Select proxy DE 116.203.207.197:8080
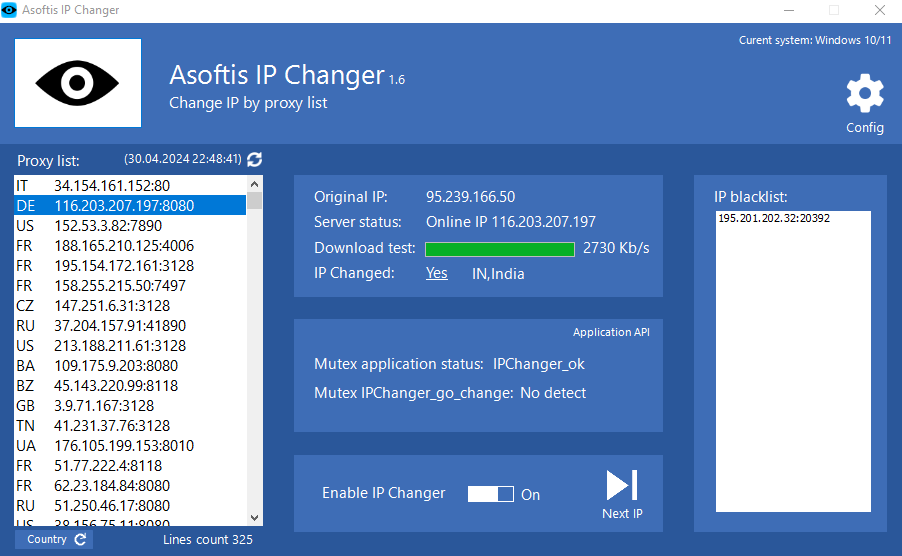Screen dimensions: 902x556 (130, 206)
